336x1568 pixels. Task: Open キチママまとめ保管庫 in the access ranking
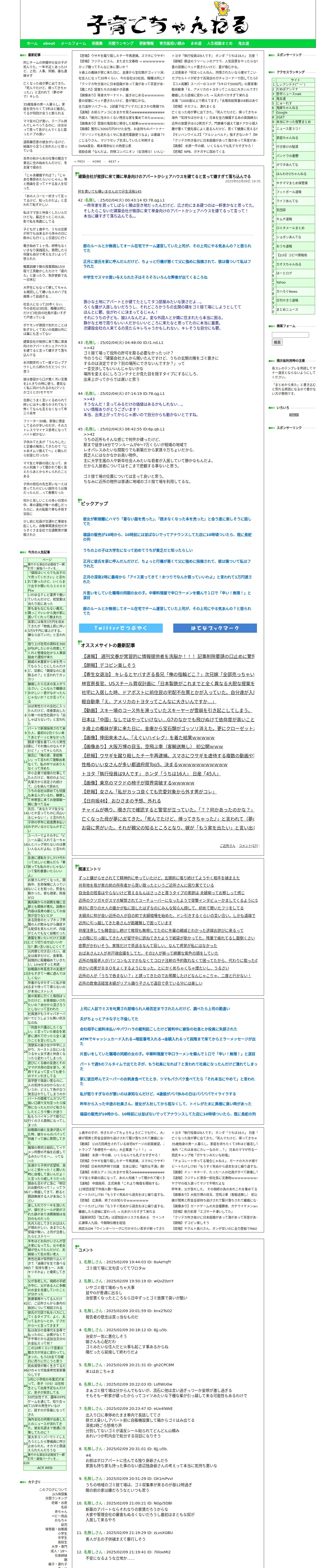click(292, 183)
